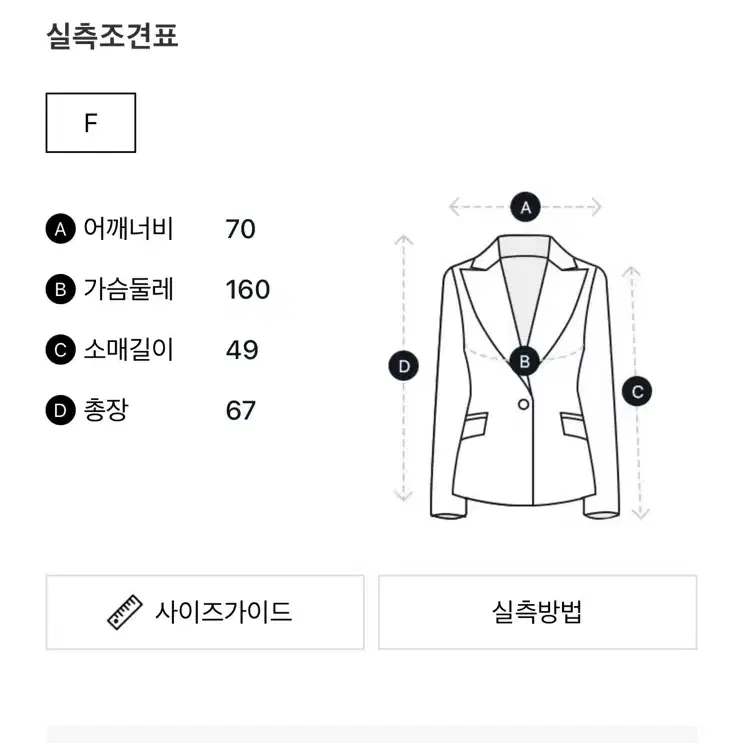Click the 소매길이 value 49
743x743 pixels.
click(242, 350)
